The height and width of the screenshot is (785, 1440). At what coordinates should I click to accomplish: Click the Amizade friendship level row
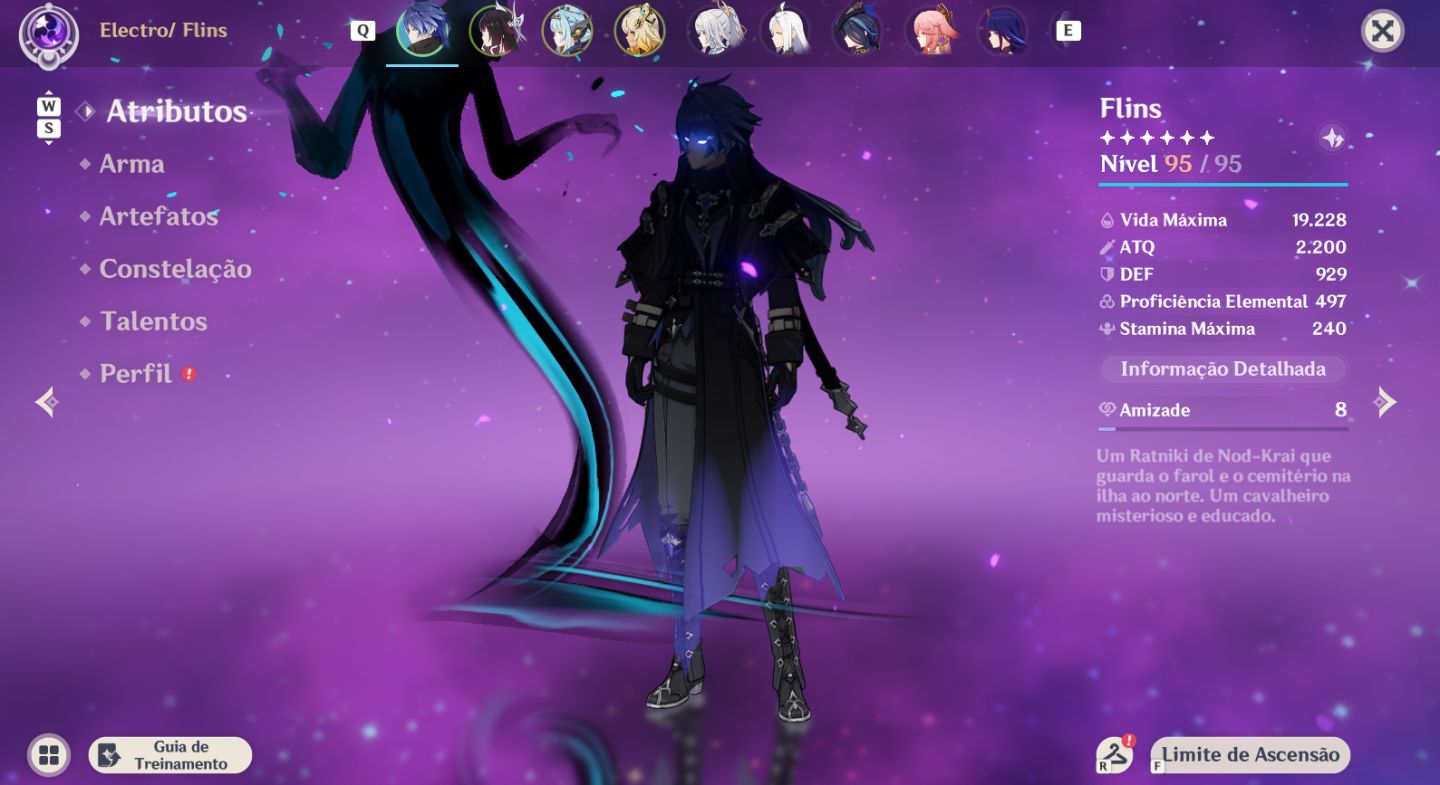point(1223,410)
